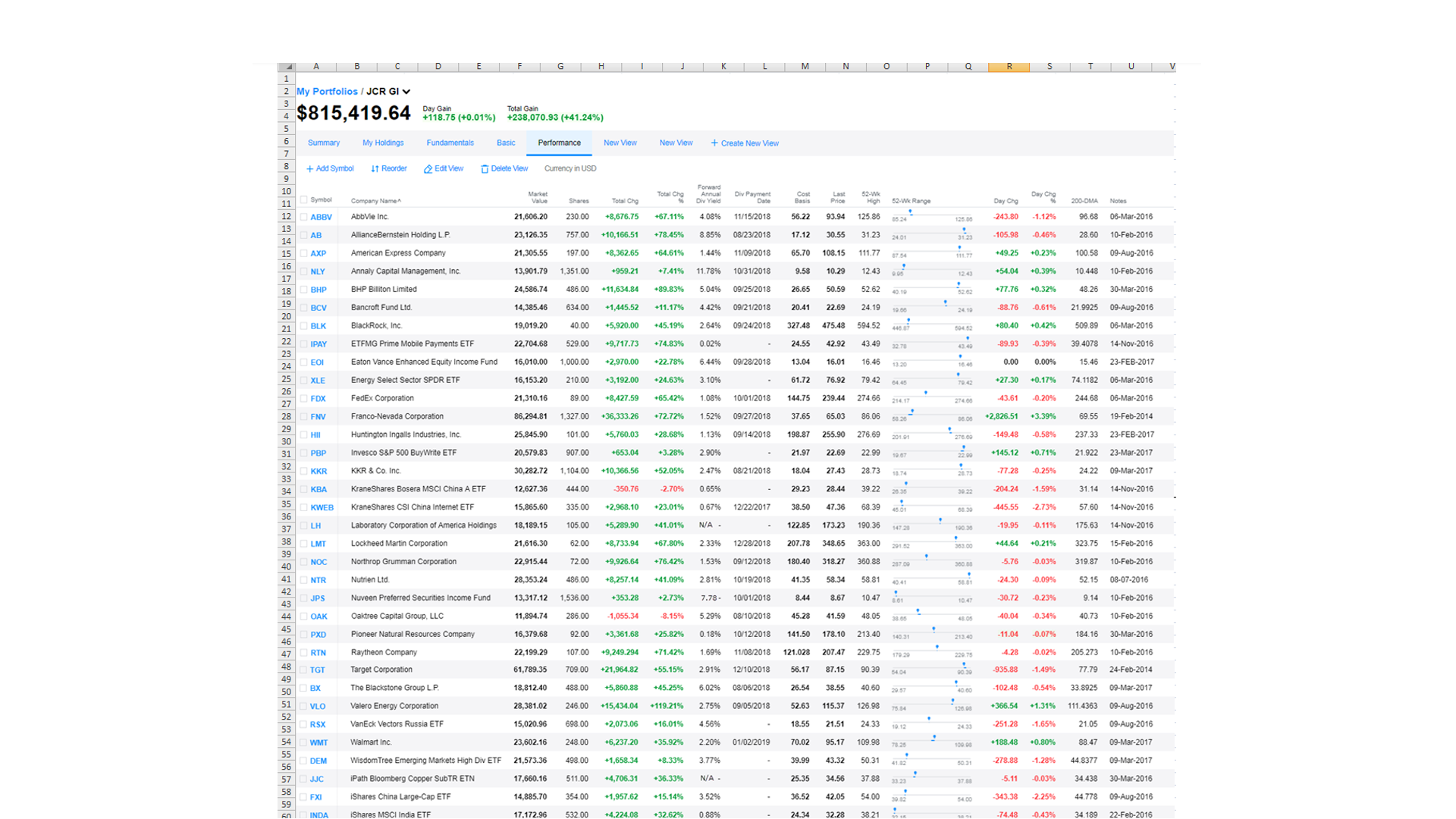Click the Edit View pencil icon
Viewport: 1456px width, 819px height.
click(428, 169)
